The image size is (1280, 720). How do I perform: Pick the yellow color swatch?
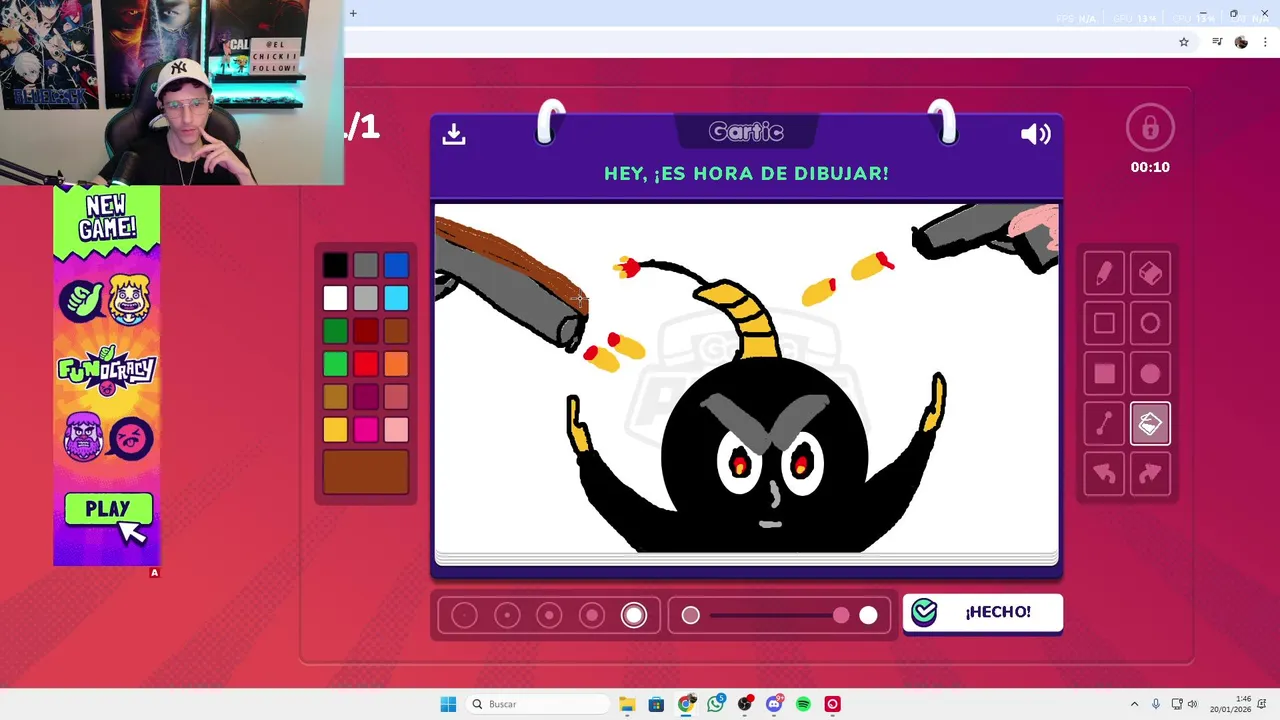335,430
